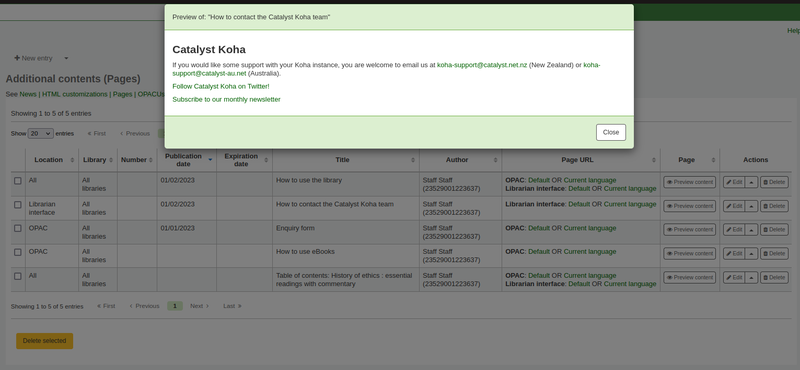Click pencil Edit icon for How to use eBooks
This screenshot has height=370, width=800.
(729, 254)
